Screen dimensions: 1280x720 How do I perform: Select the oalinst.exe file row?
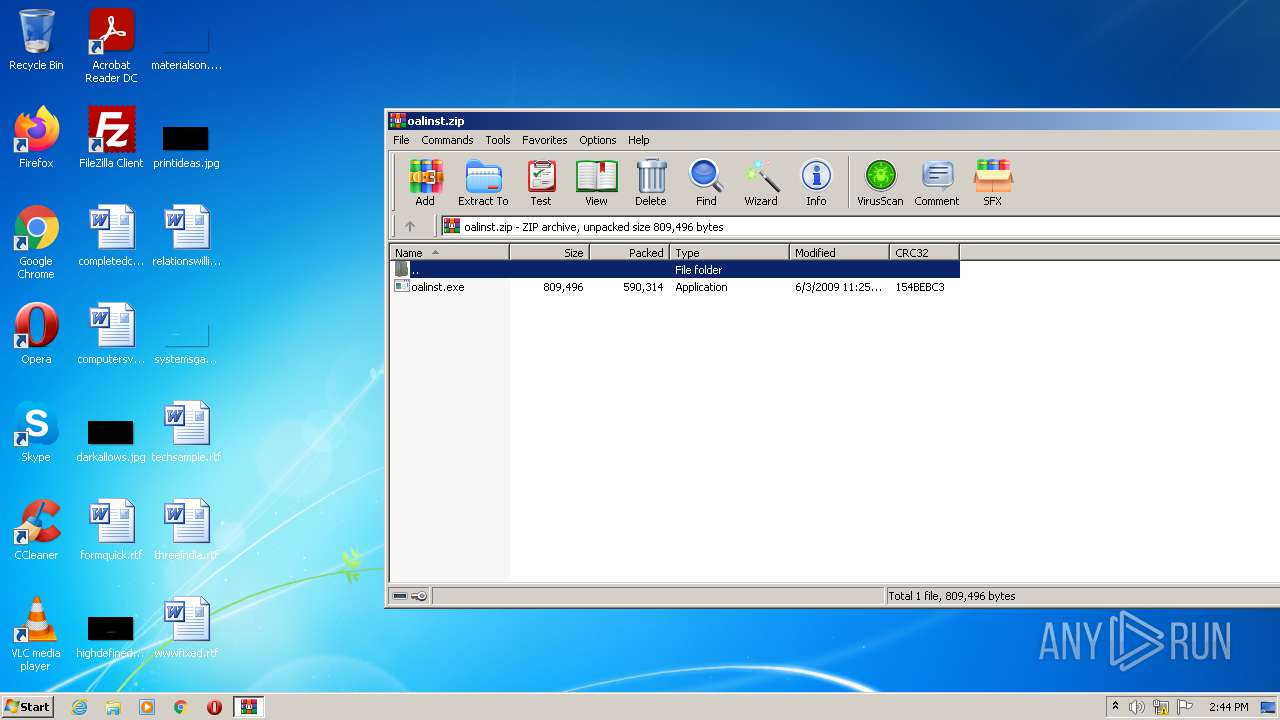click(x=675, y=287)
